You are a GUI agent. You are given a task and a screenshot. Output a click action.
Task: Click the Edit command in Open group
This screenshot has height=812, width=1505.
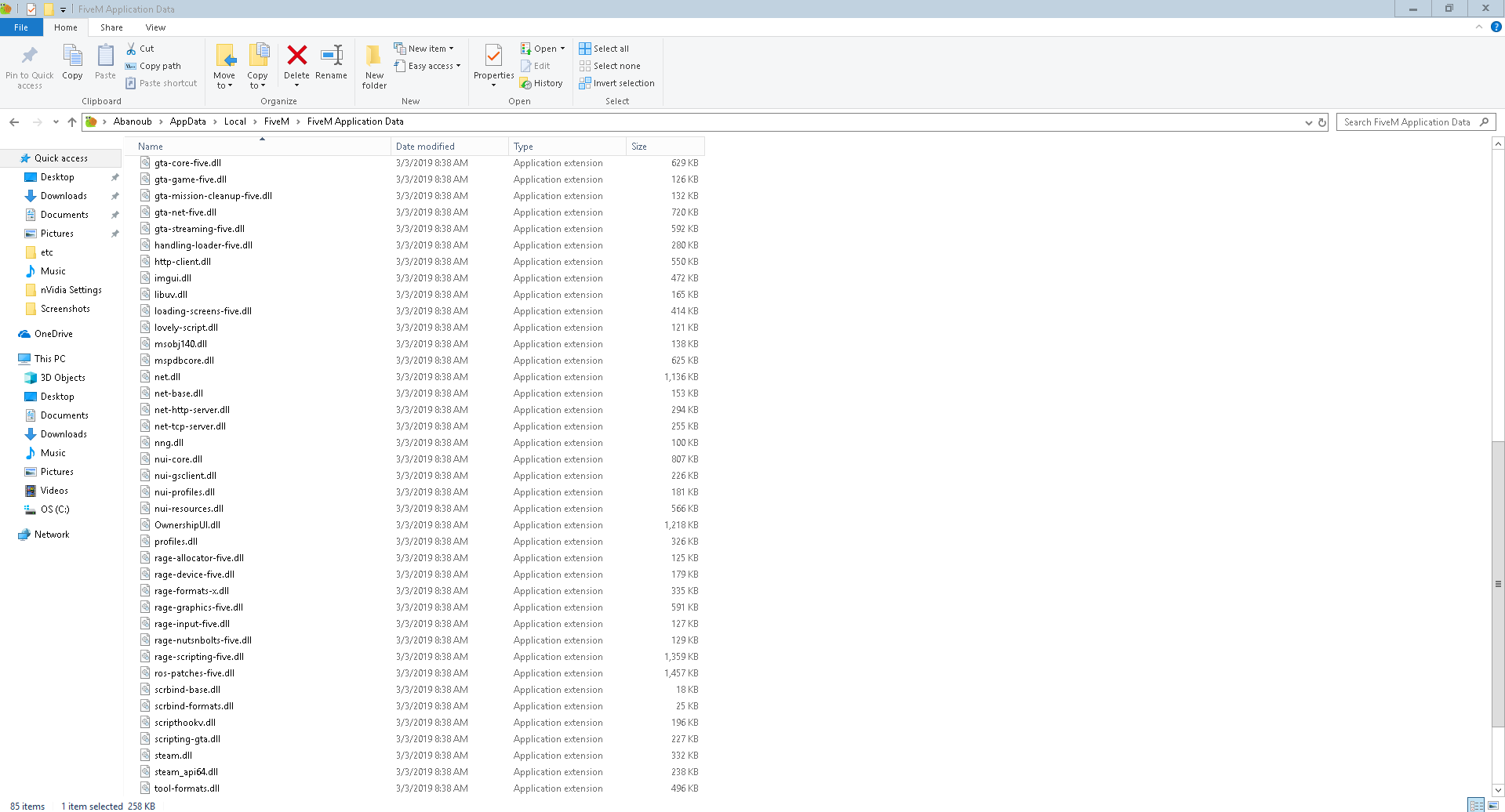[535, 66]
